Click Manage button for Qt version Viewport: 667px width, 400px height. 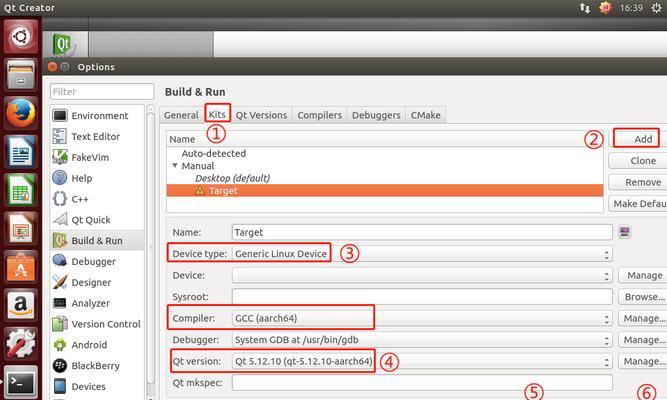(643, 361)
